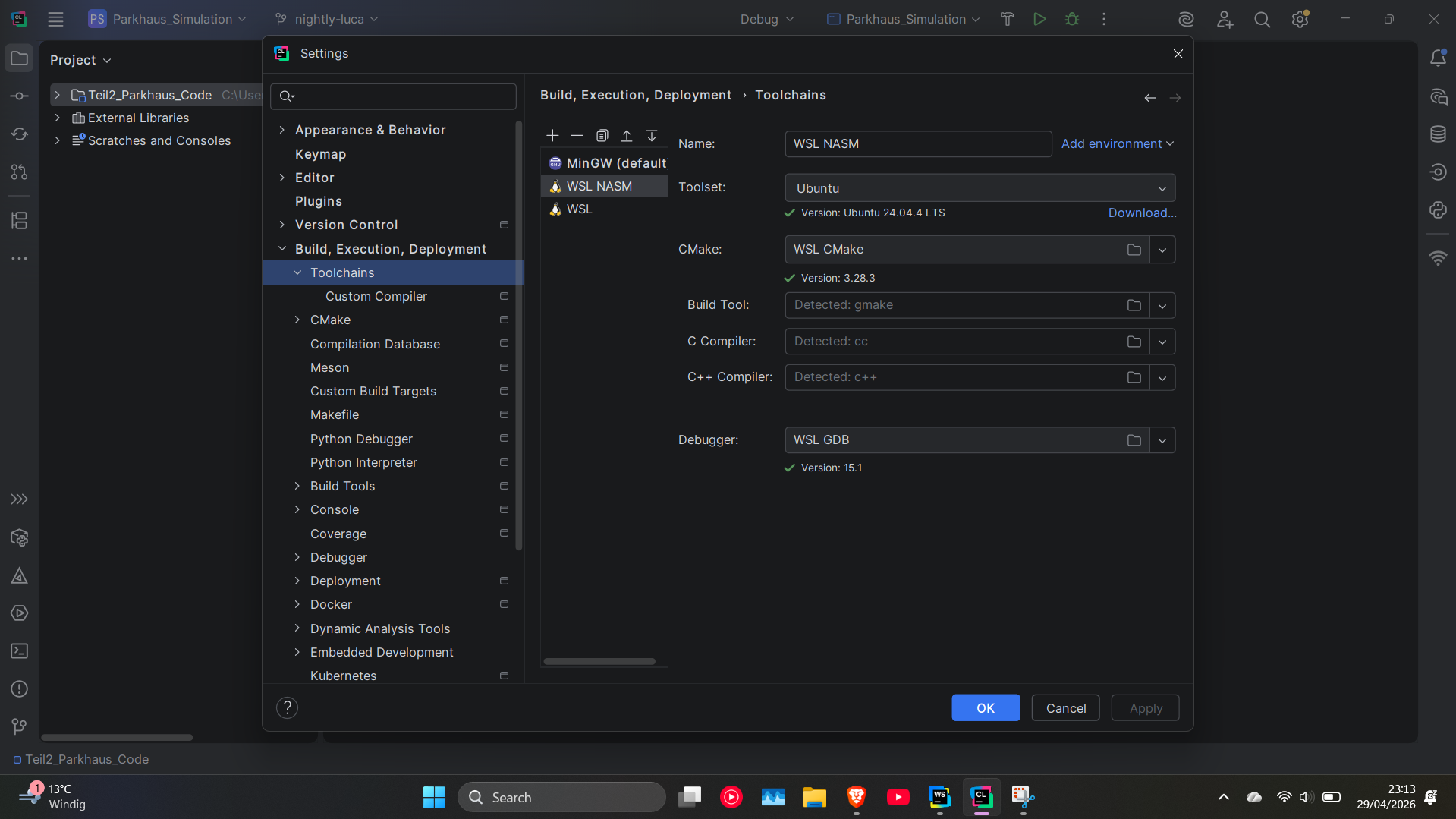This screenshot has height=819, width=1456.
Task: Browse for C Compiler folder icon
Action: (1134, 342)
